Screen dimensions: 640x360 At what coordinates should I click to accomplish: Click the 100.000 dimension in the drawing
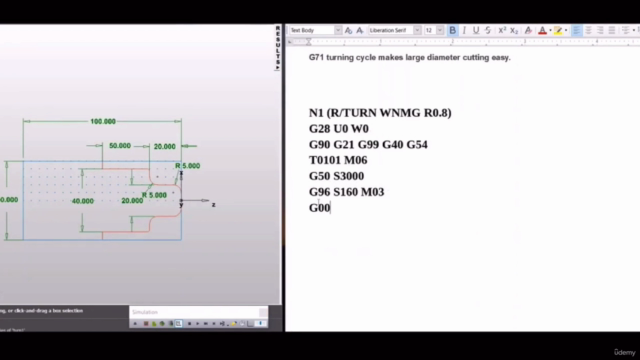coord(103,122)
